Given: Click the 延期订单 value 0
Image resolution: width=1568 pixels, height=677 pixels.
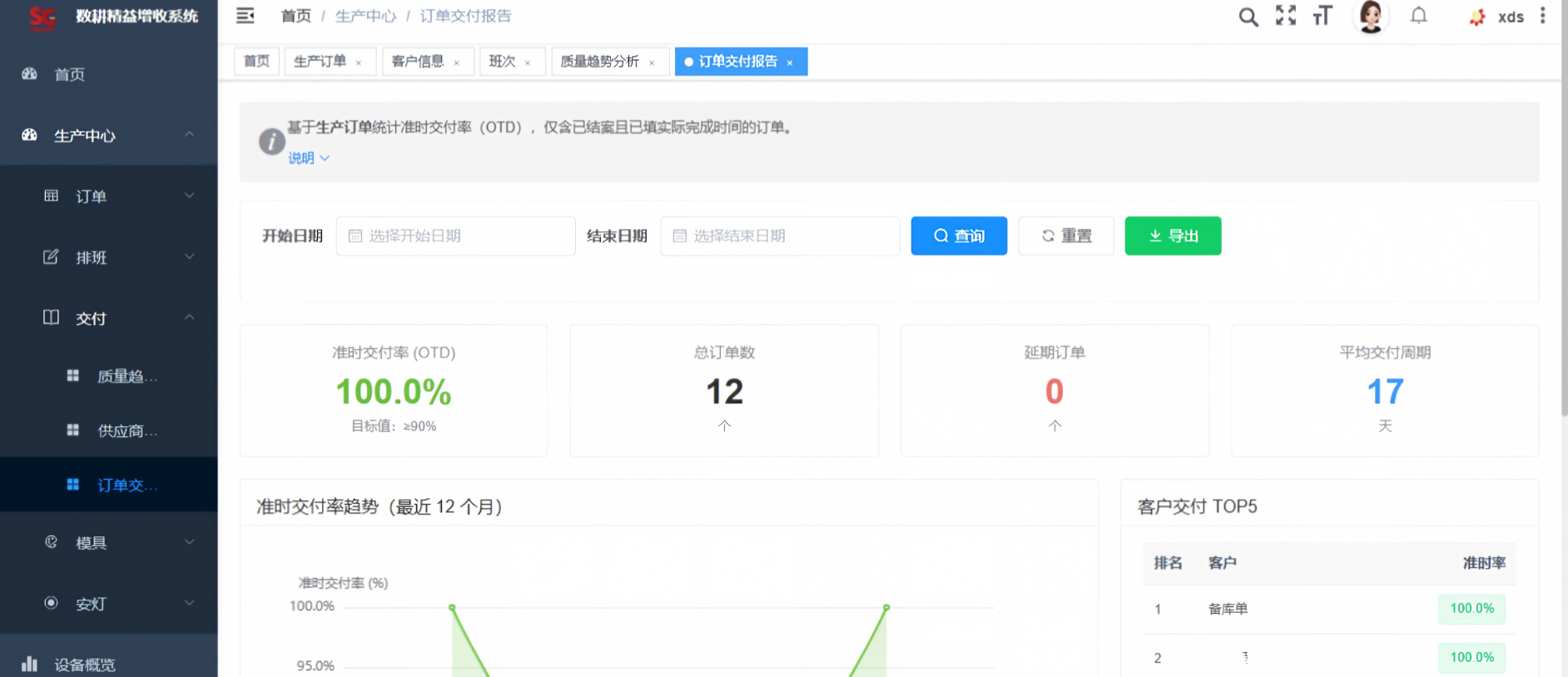Looking at the screenshot, I should pyautogui.click(x=1054, y=391).
